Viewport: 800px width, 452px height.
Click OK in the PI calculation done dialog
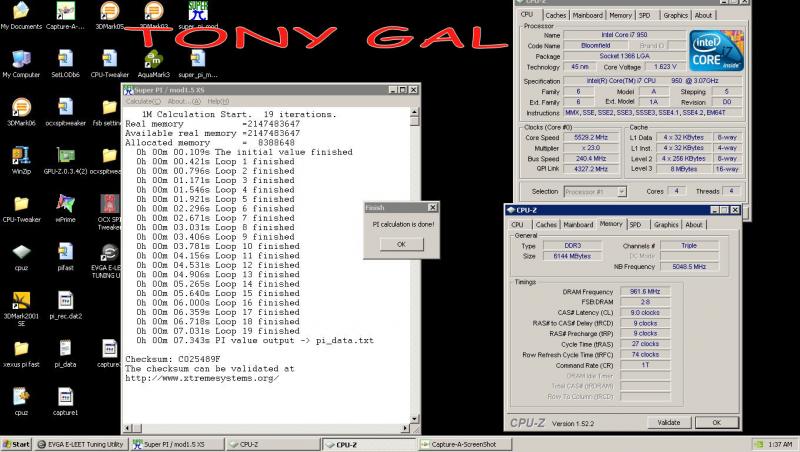(402, 244)
